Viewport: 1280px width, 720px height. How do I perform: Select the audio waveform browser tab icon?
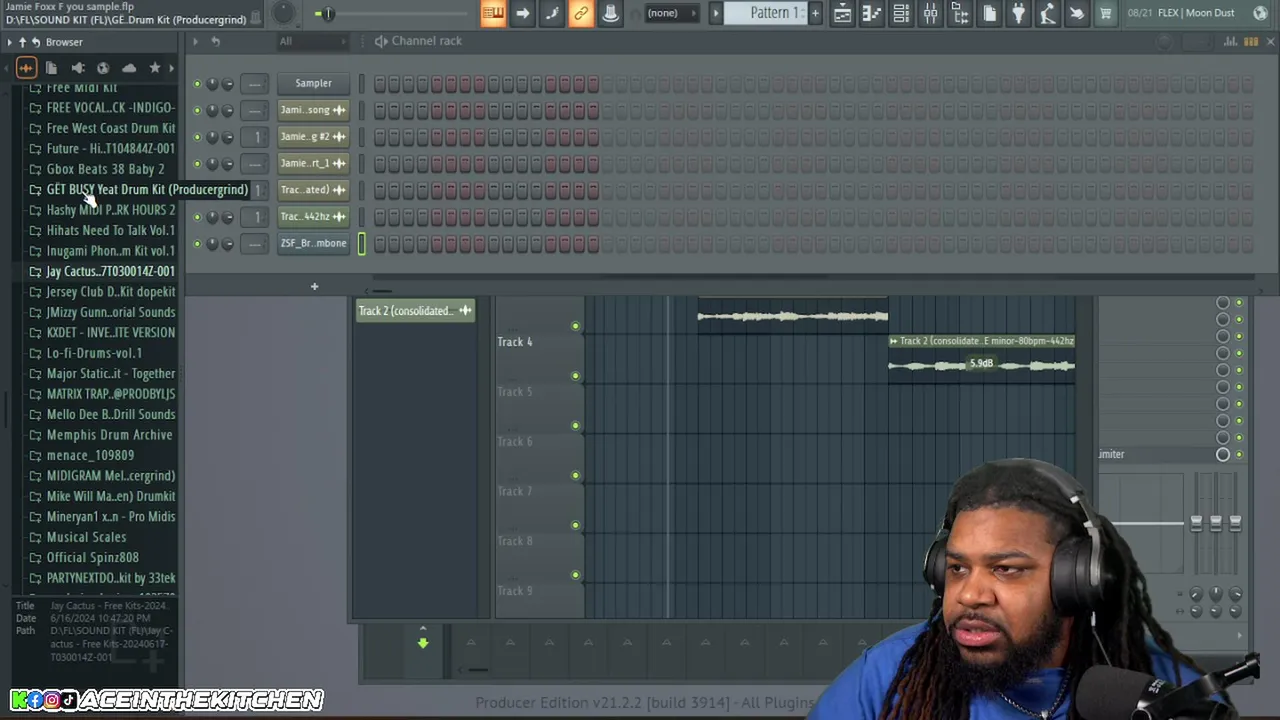tap(26, 68)
